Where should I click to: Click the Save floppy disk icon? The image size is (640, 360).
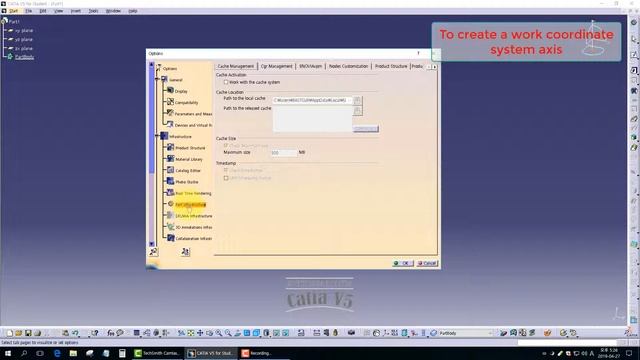(x=28, y=333)
